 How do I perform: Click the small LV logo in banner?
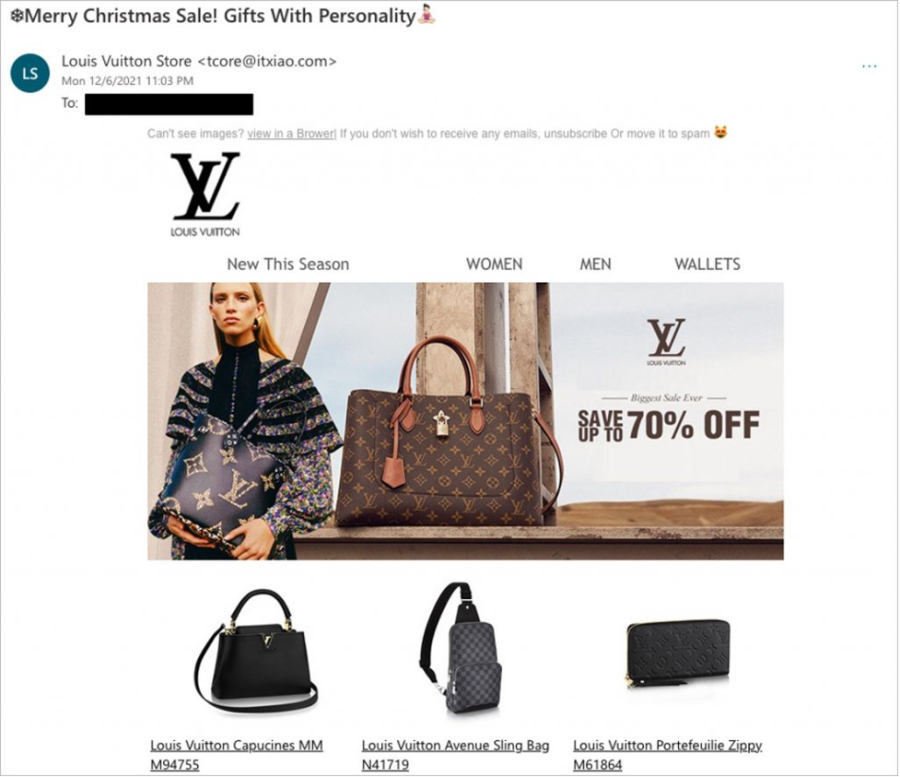[x=666, y=342]
